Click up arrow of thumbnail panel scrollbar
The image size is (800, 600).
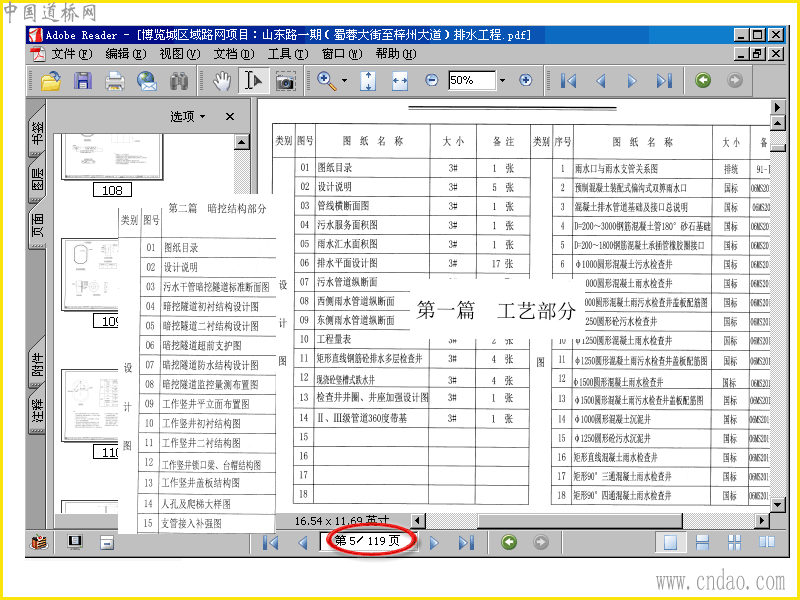click(242, 142)
